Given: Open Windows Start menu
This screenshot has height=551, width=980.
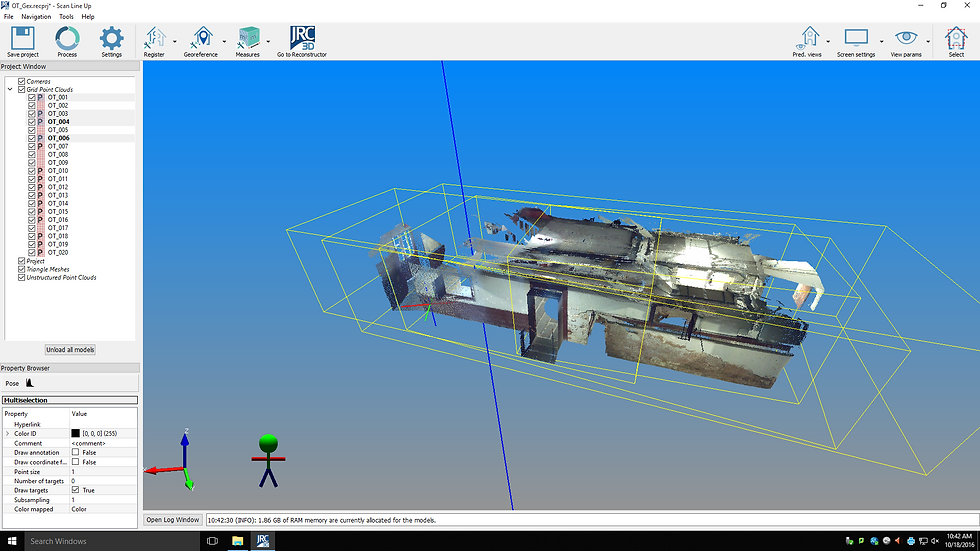Looking at the screenshot, I should 12,541.
